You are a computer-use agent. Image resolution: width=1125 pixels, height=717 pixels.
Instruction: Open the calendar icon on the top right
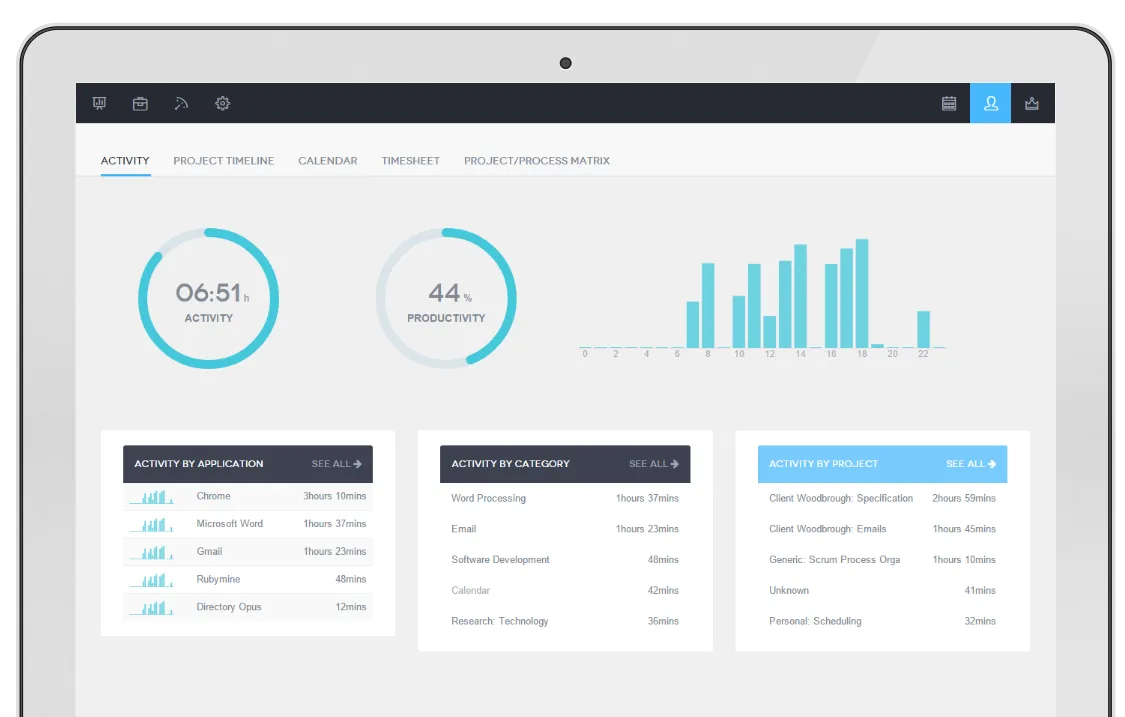948,103
